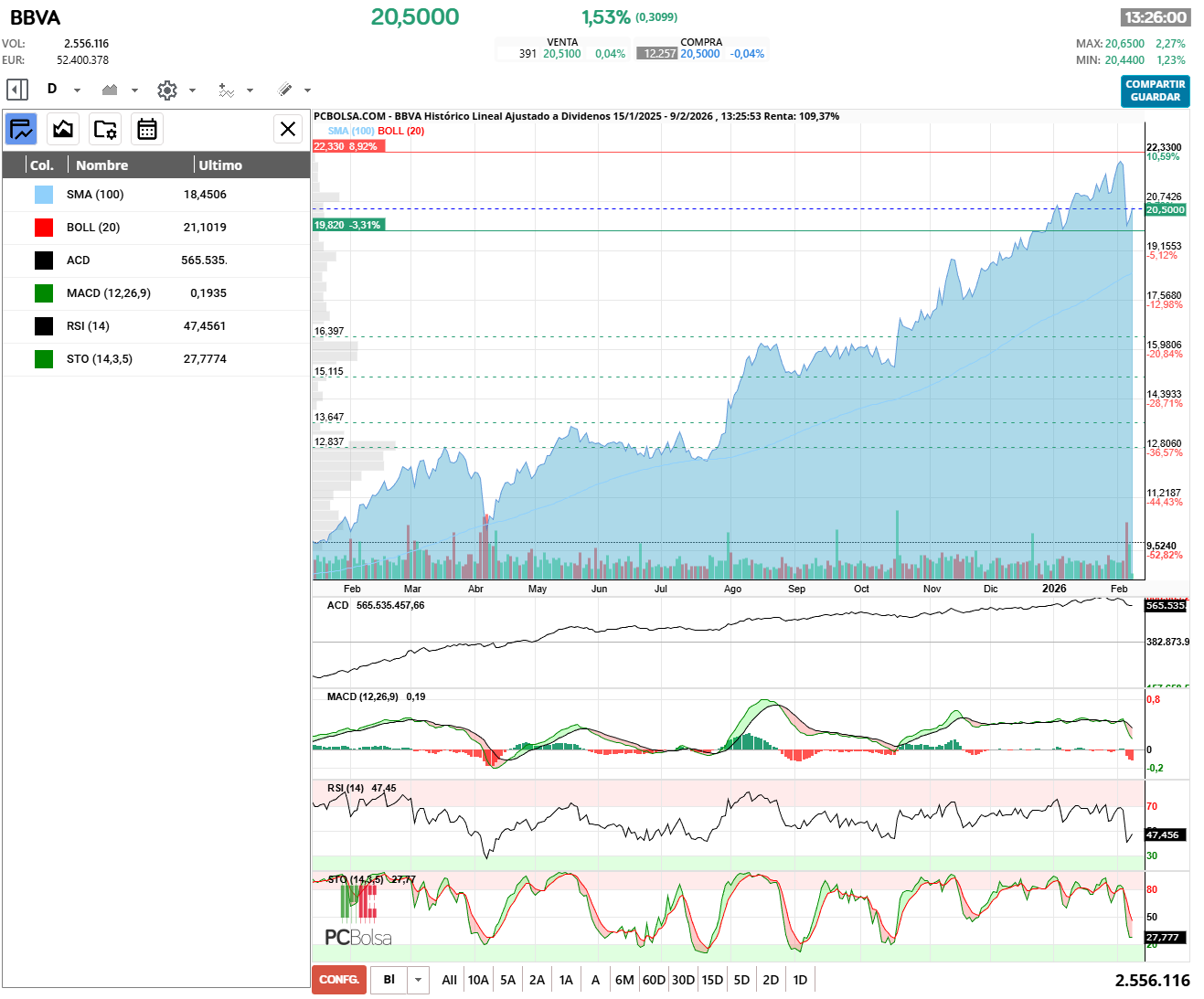Close the indicators panel with the X
The image size is (1204, 999).
click(x=288, y=129)
